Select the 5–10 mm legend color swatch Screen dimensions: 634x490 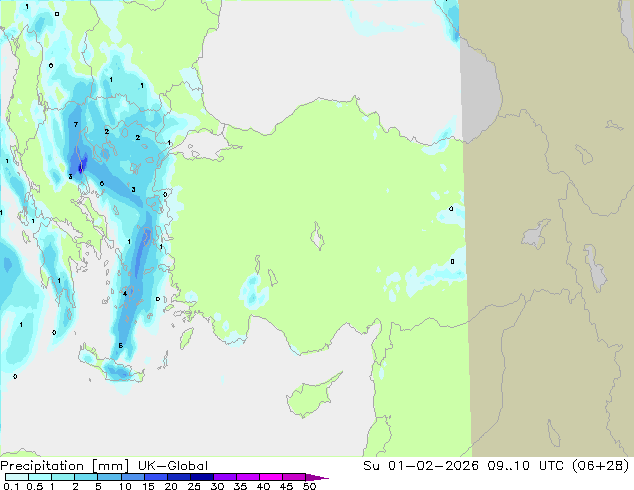[109, 477]
